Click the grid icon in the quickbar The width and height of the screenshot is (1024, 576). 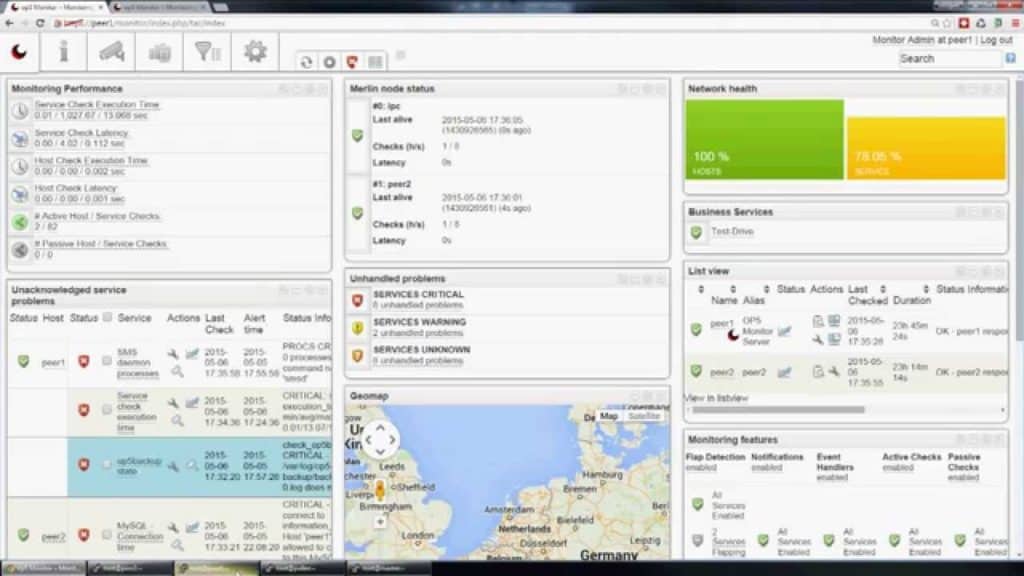pyautogui.click(x=376, y=62)
